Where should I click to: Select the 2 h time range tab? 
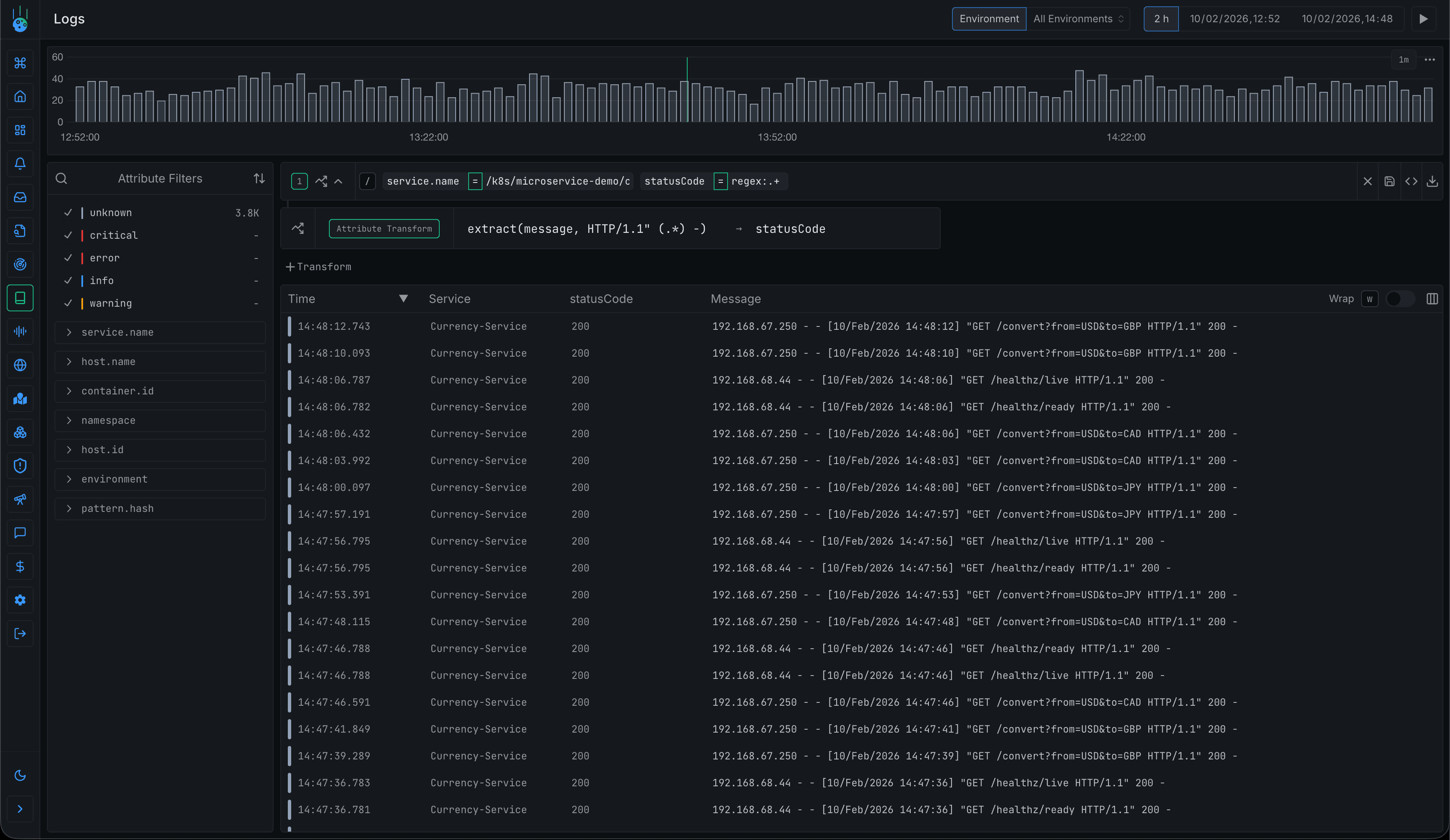click(1161, 19)
